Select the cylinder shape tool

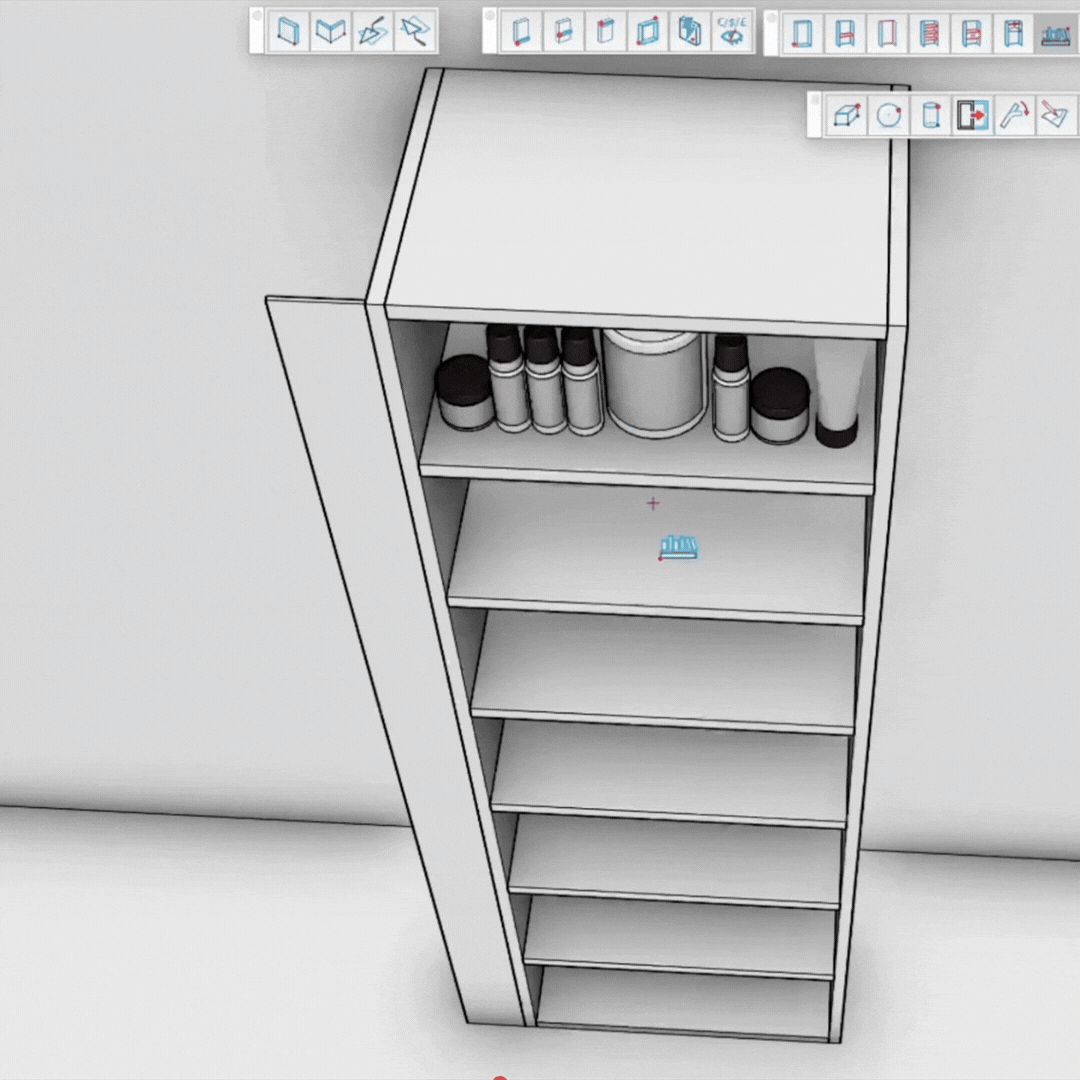pos(930,116)
